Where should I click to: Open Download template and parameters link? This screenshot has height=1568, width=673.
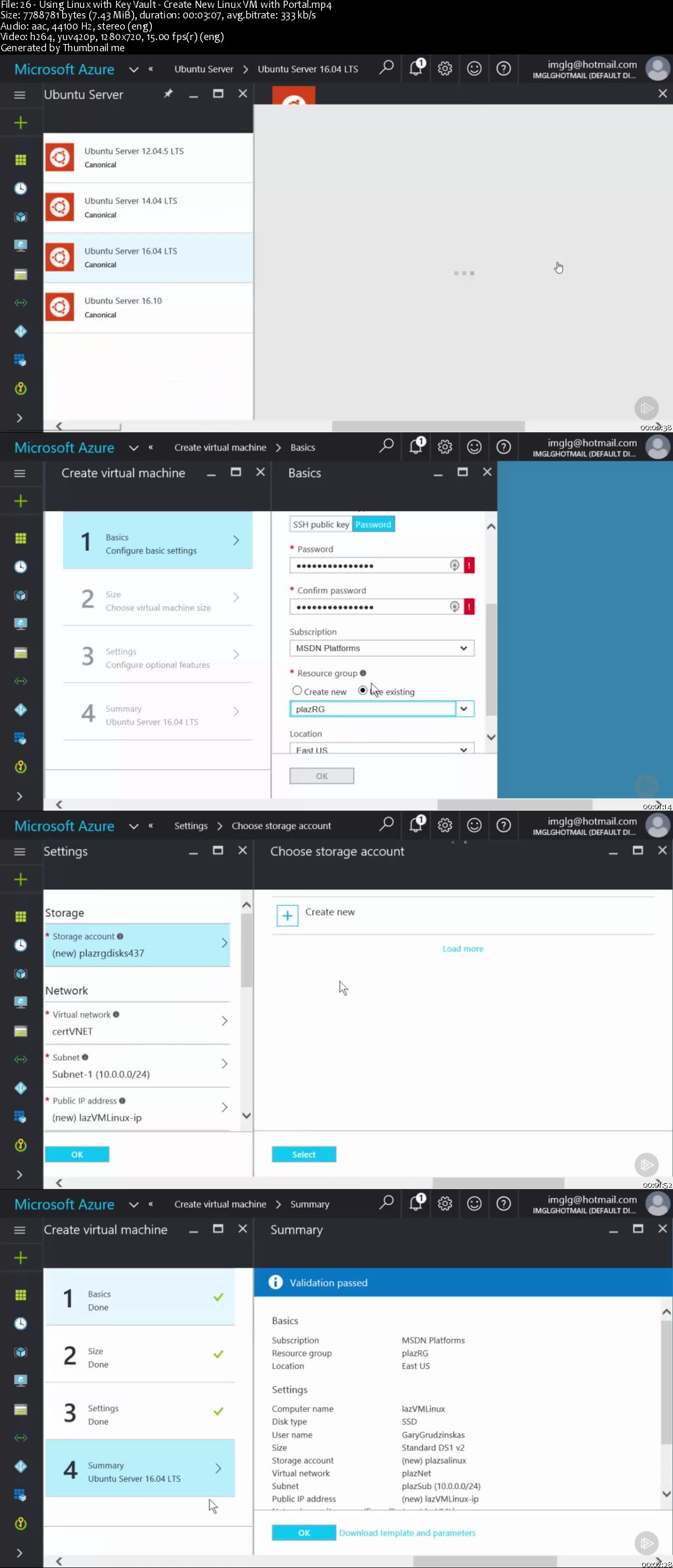(x=407, y=1533)
